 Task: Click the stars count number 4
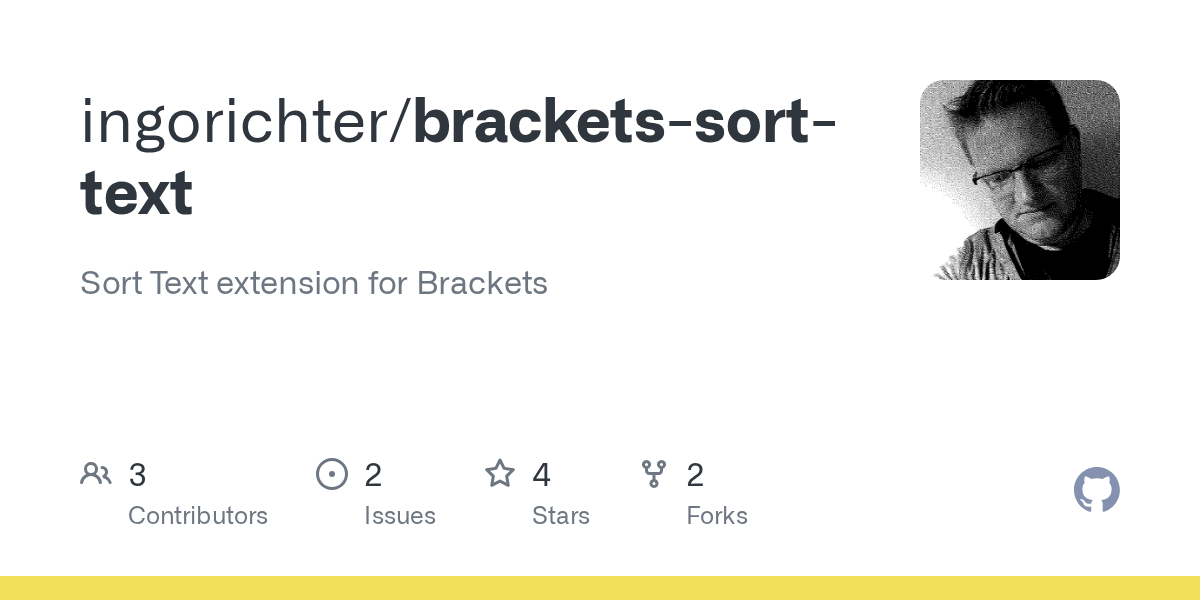point(541,475)
